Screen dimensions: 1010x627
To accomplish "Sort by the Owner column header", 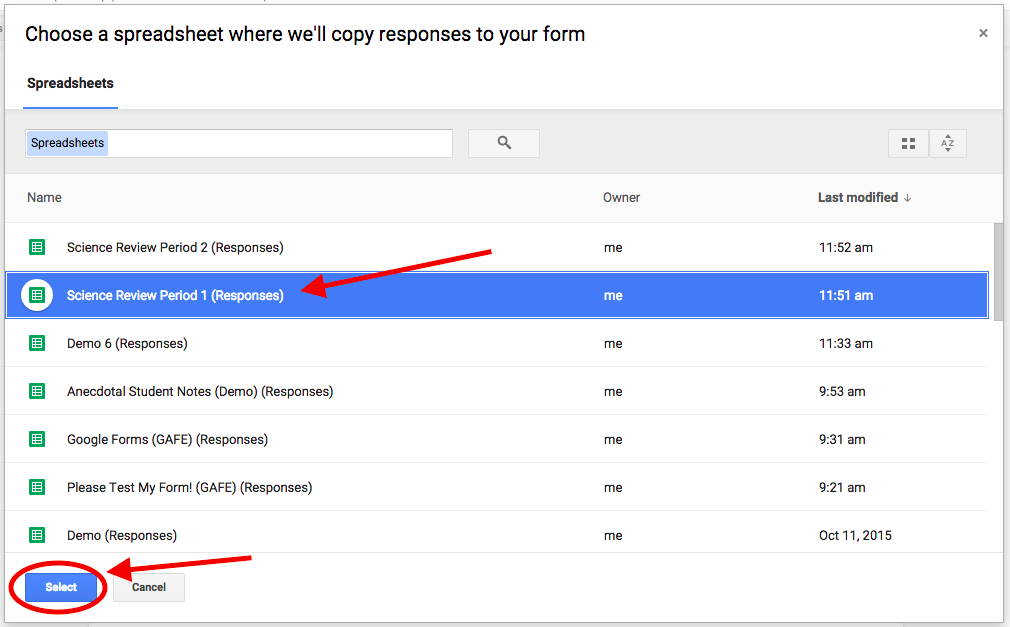I will 621,197.
